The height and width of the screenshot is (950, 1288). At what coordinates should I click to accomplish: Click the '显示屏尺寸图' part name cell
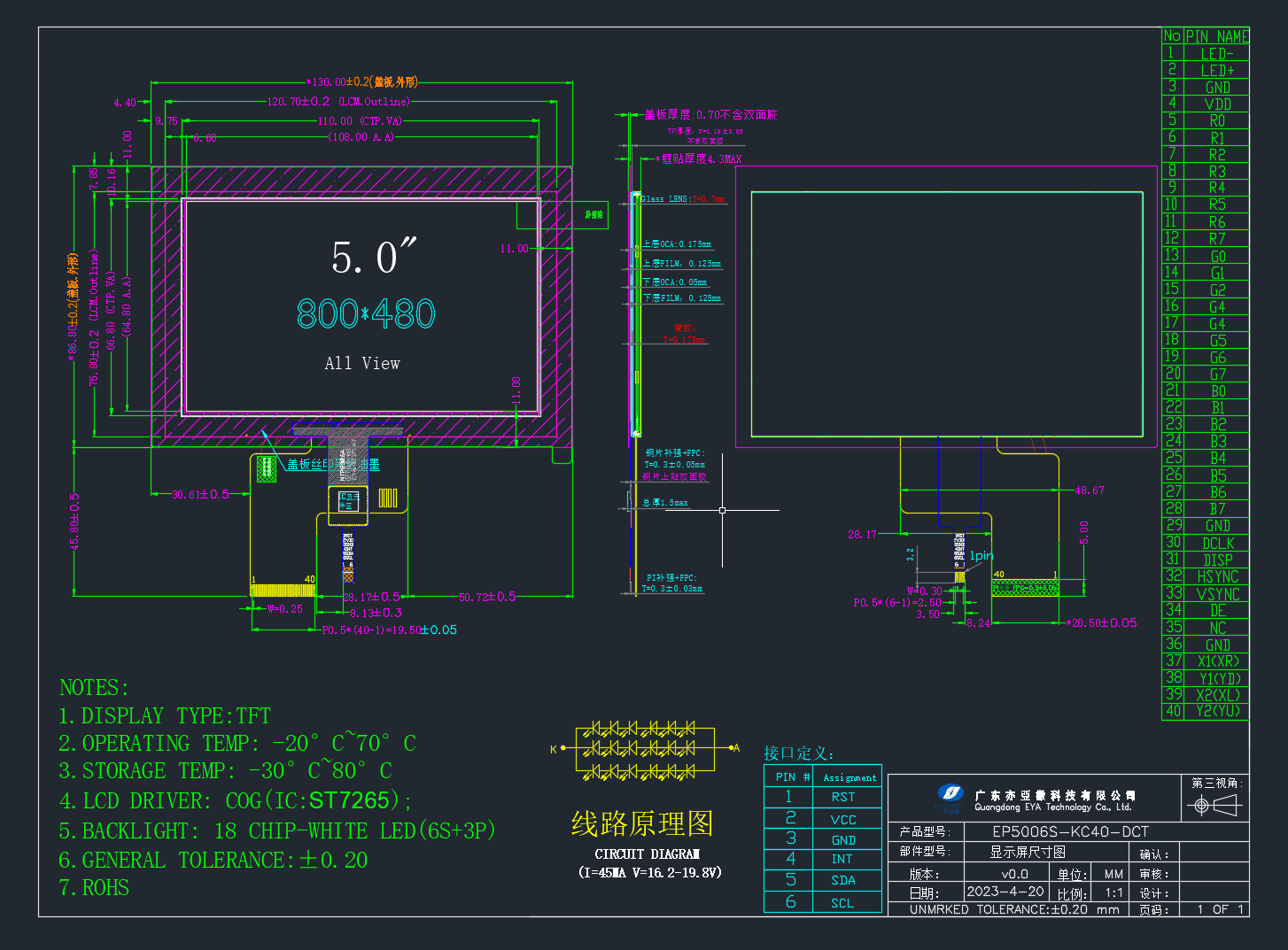pyautogui.click(x=1028, y=852)
